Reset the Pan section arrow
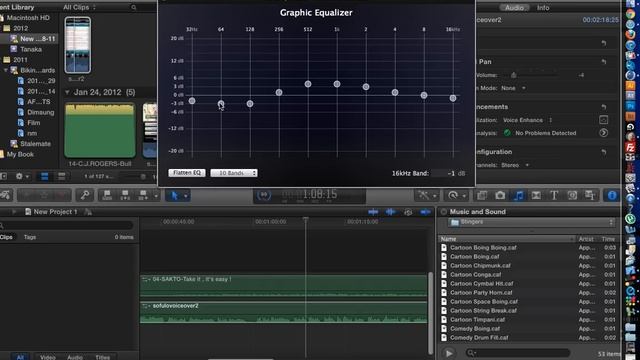640x360 pixels. tap(604, 62)
